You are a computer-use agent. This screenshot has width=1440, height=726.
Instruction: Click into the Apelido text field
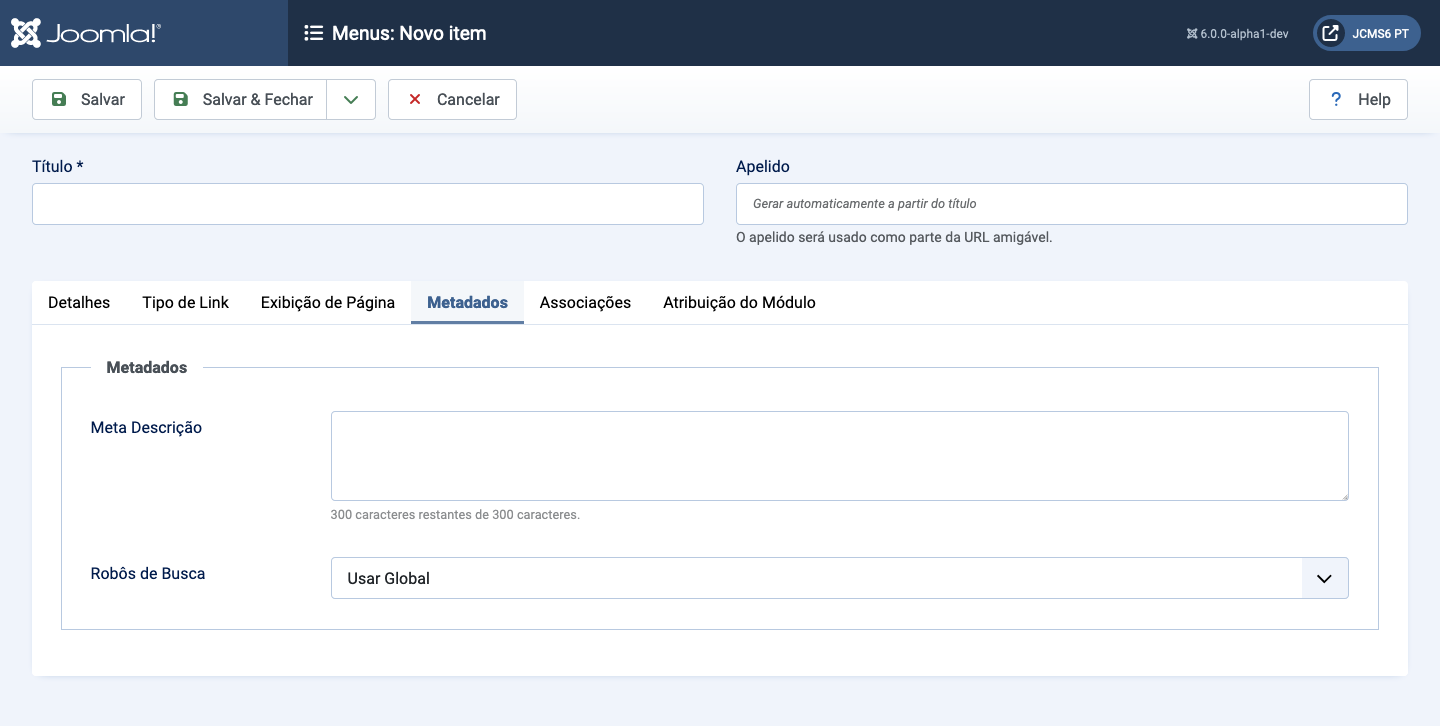pos(1071,204)
